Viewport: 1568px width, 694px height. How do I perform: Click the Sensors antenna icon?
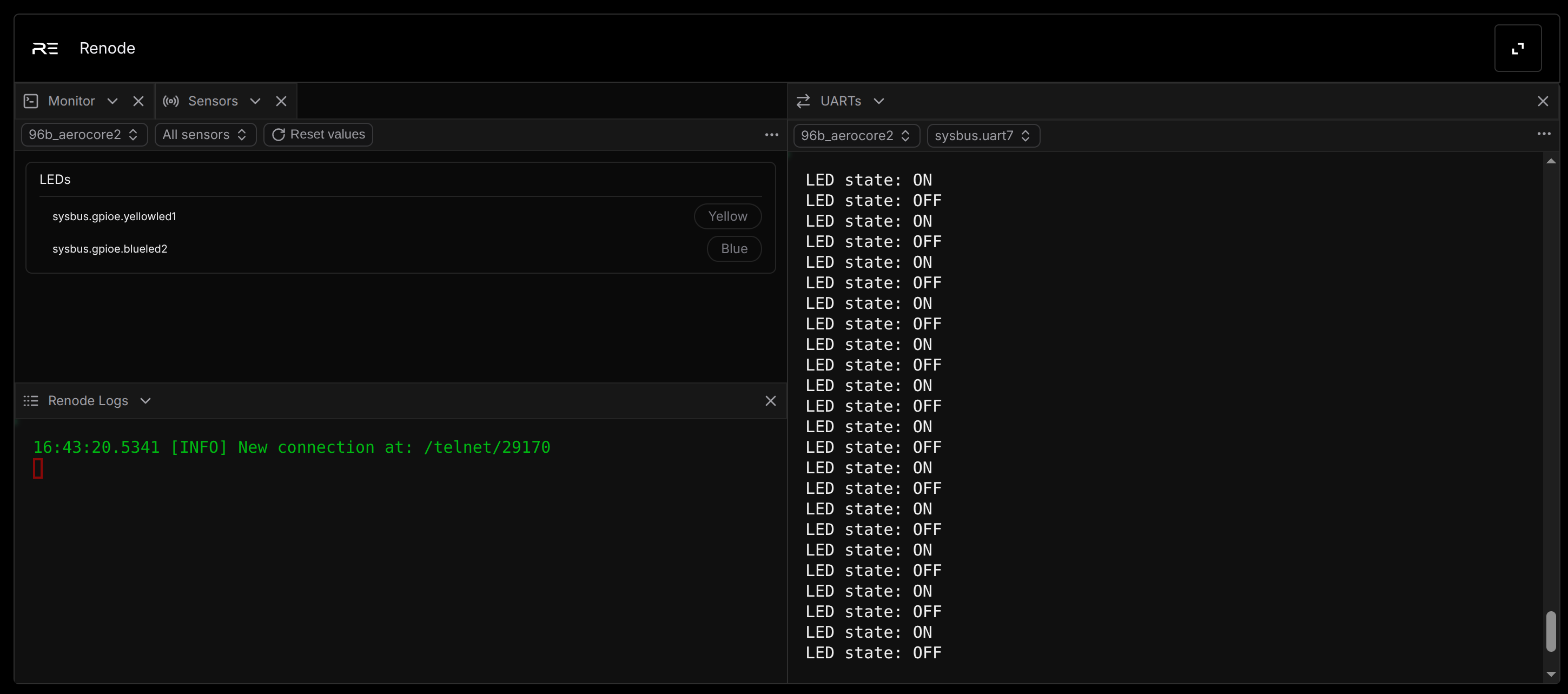click(170, 101)
